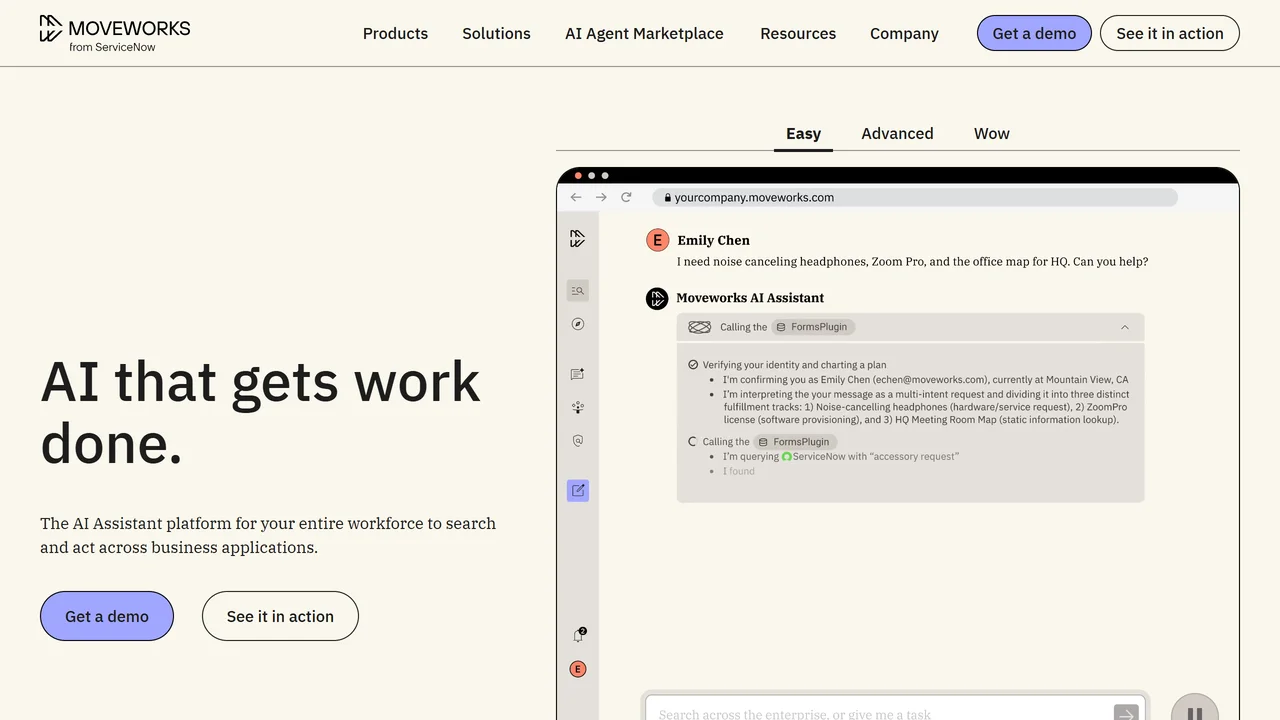Open the Resources menu
The height and width of the screenshot is (720, 1280).
pos(798,33)
